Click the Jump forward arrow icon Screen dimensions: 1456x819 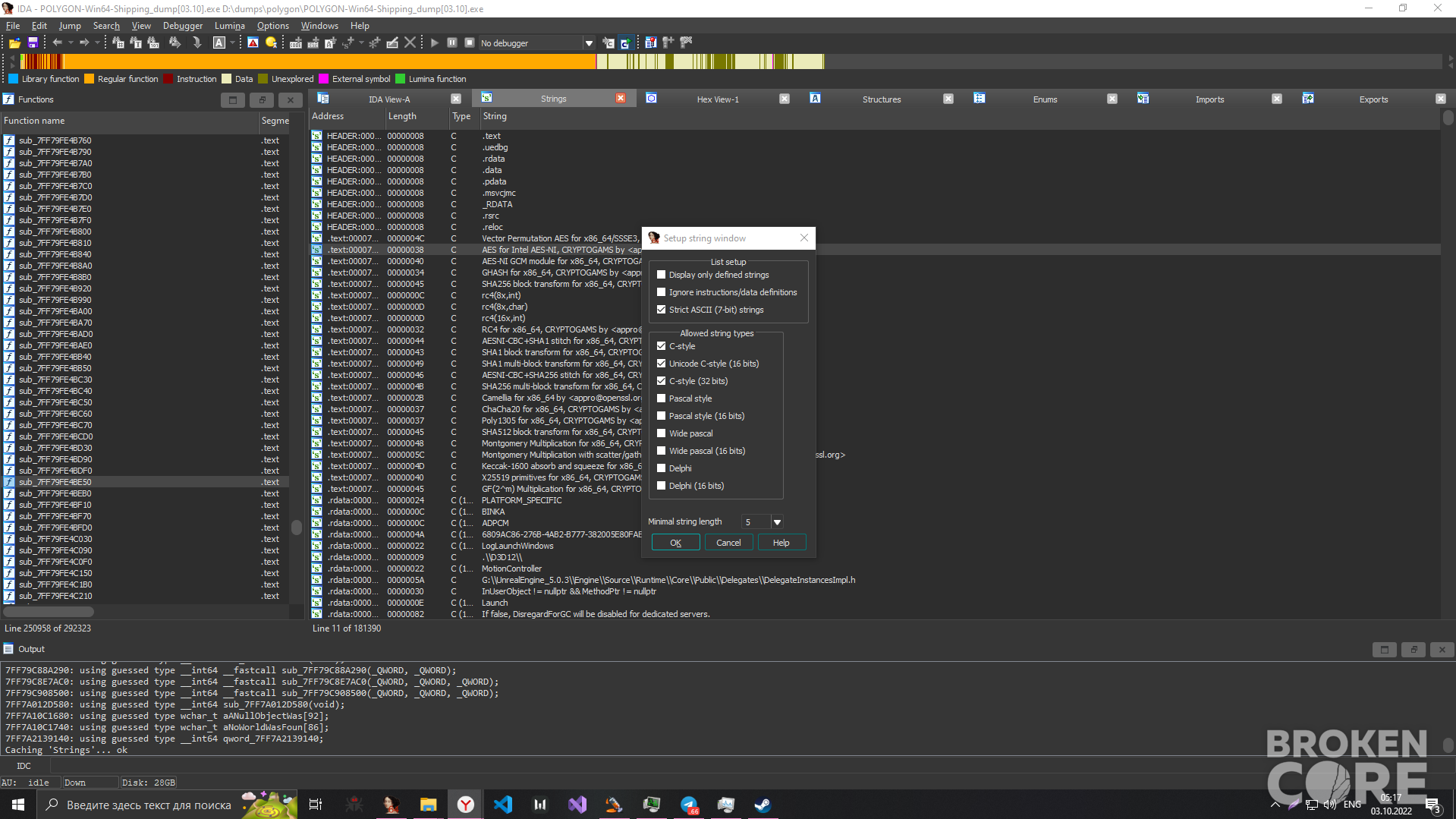coord(84,43)
